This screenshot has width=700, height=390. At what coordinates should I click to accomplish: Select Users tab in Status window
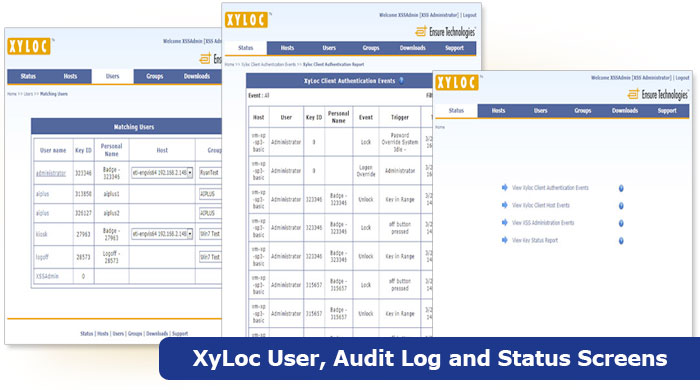(x=541, y=111)
